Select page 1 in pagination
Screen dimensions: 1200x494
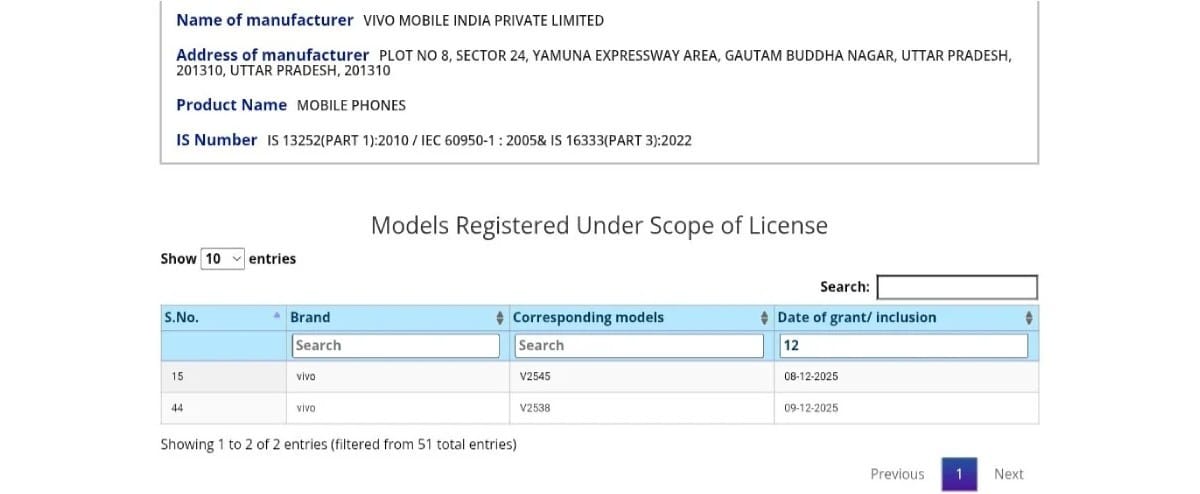tap(958, 474)
